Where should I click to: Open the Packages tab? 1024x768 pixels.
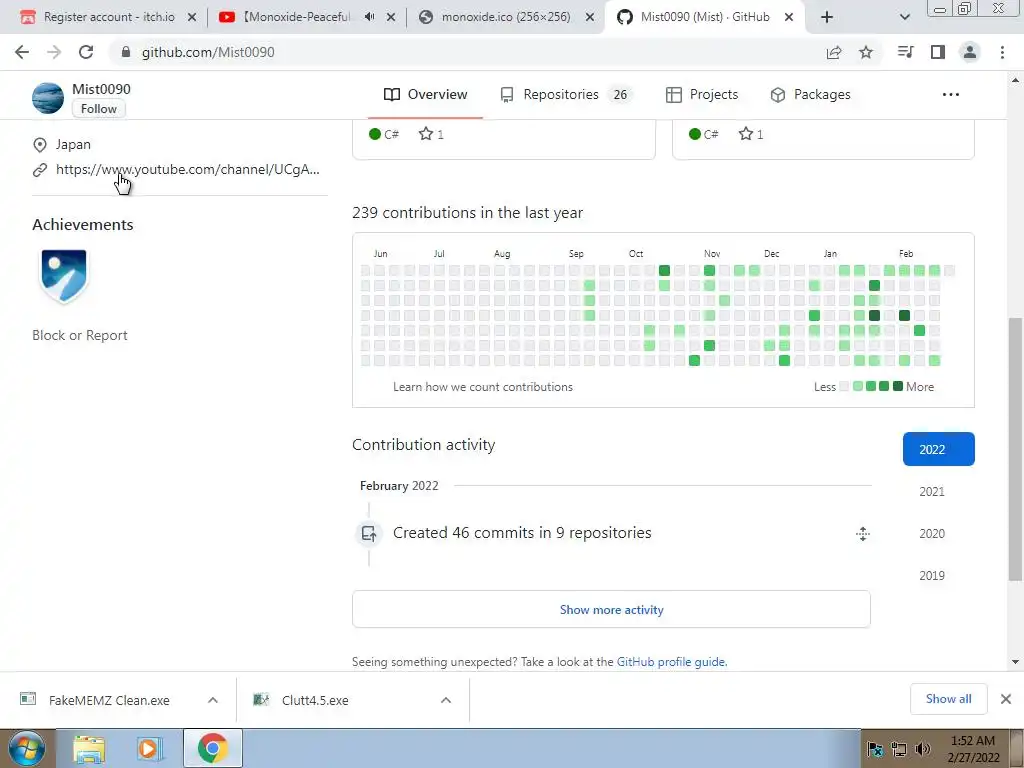pos(810,95)
